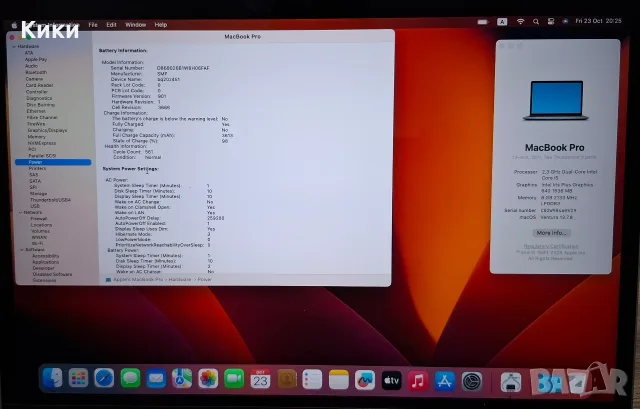Select Apple Pay in sidebar
The image size is (640, 409).
[36, 59]
